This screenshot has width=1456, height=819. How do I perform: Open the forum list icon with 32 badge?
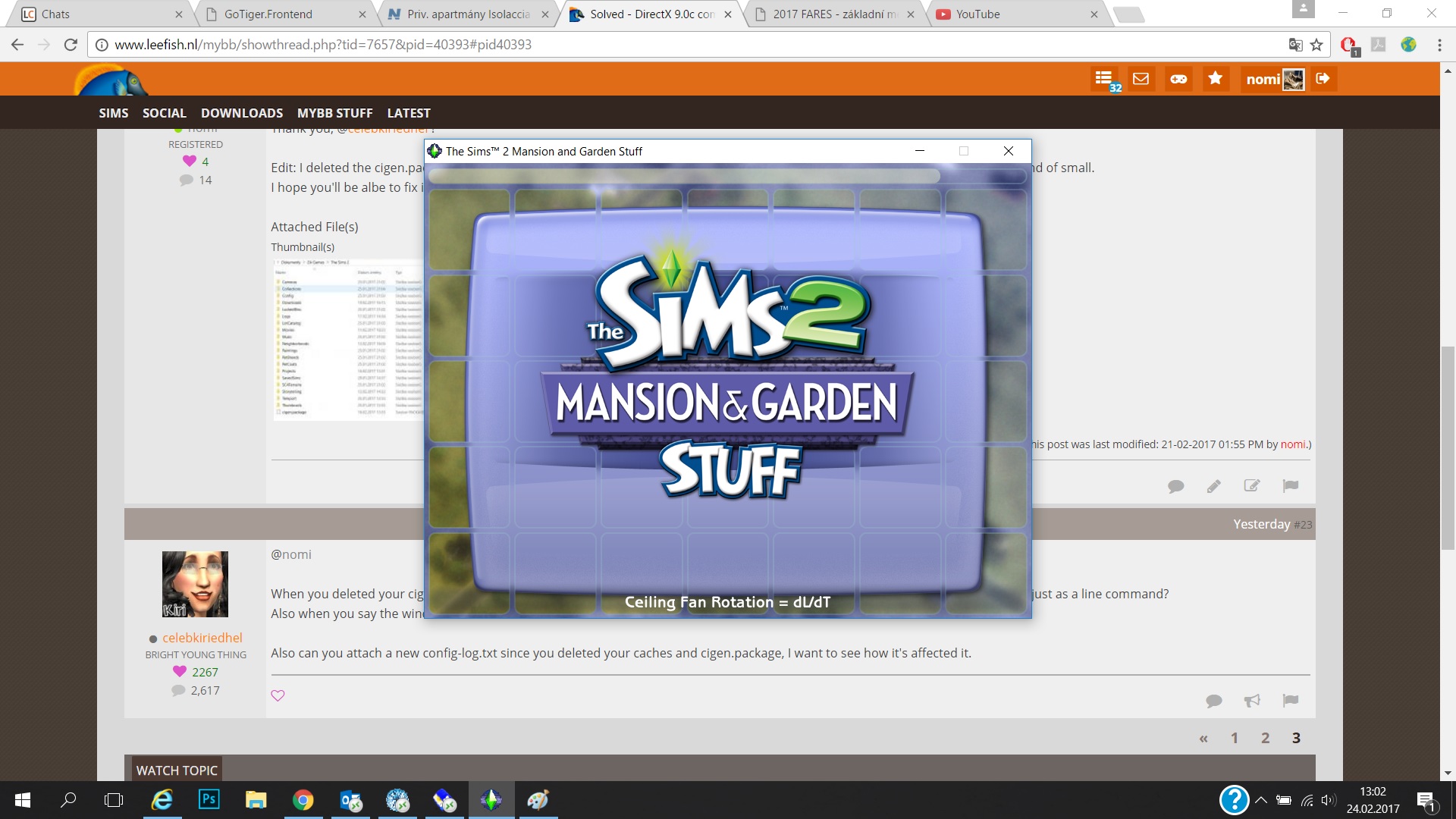click(x=1104, y=79)
